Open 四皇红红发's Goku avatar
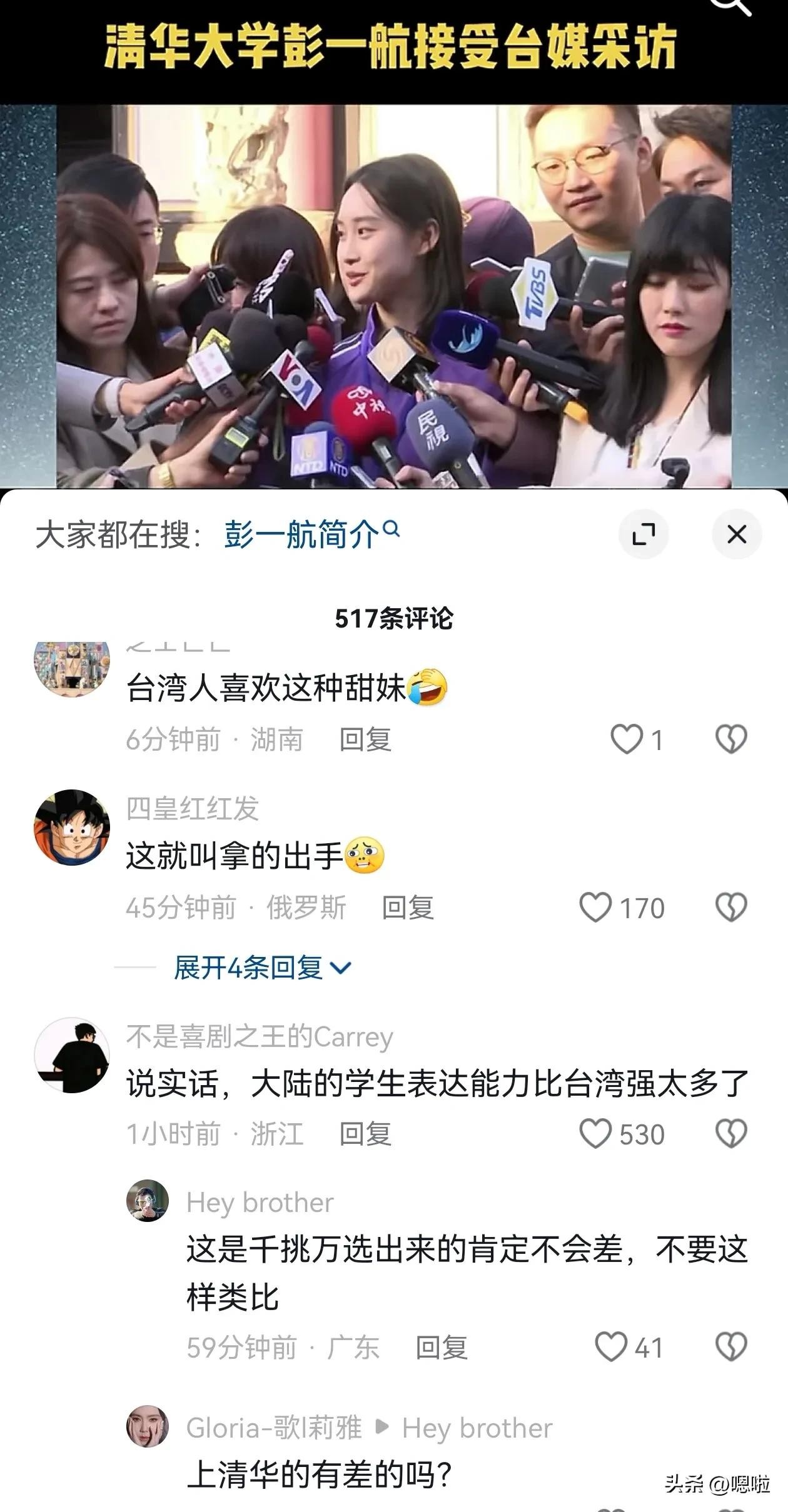The width and height of the screenshot is (788, 1512). [x=72, y=828]
